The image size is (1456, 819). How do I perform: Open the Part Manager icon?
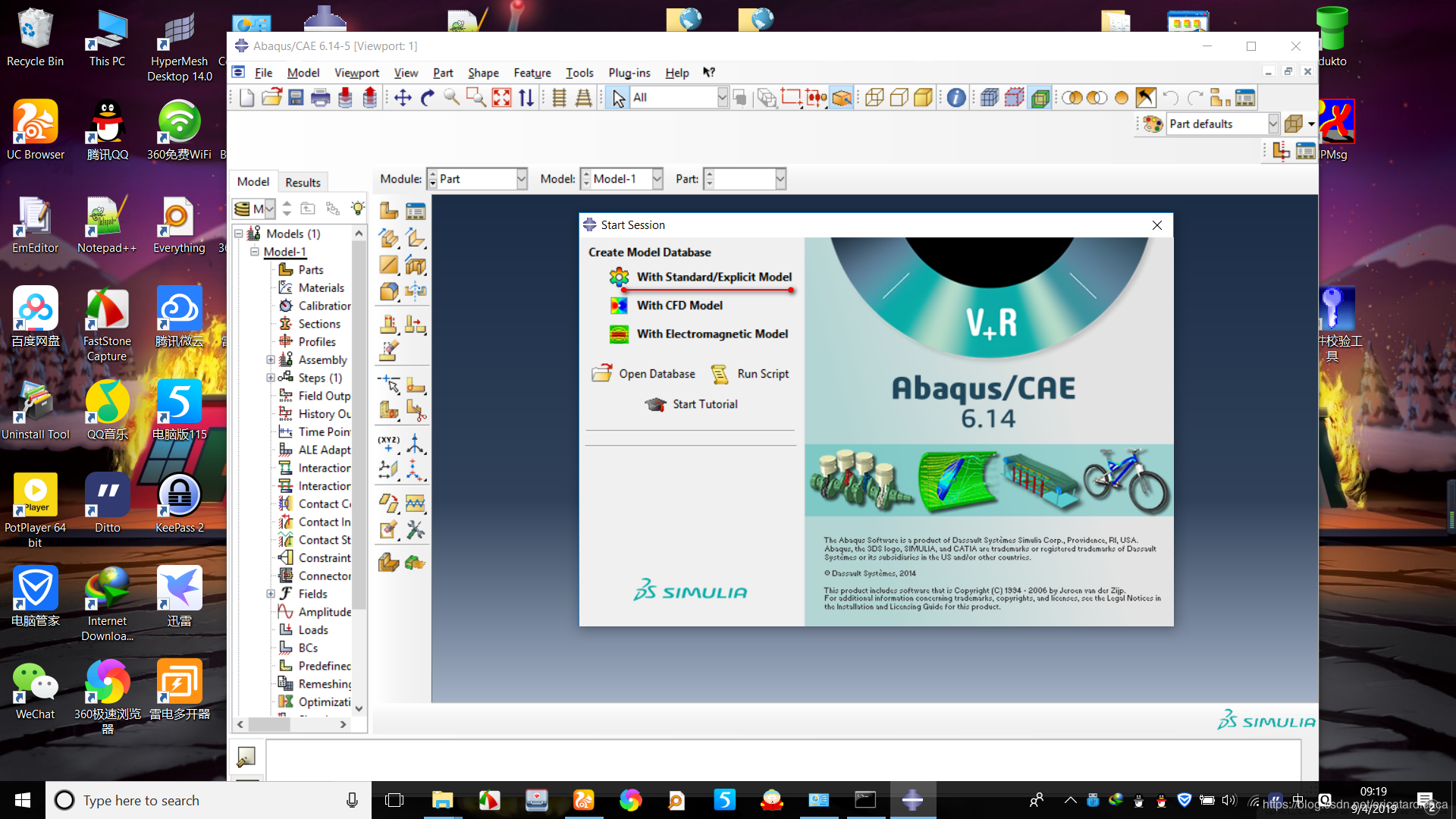(x=416, y=210)
